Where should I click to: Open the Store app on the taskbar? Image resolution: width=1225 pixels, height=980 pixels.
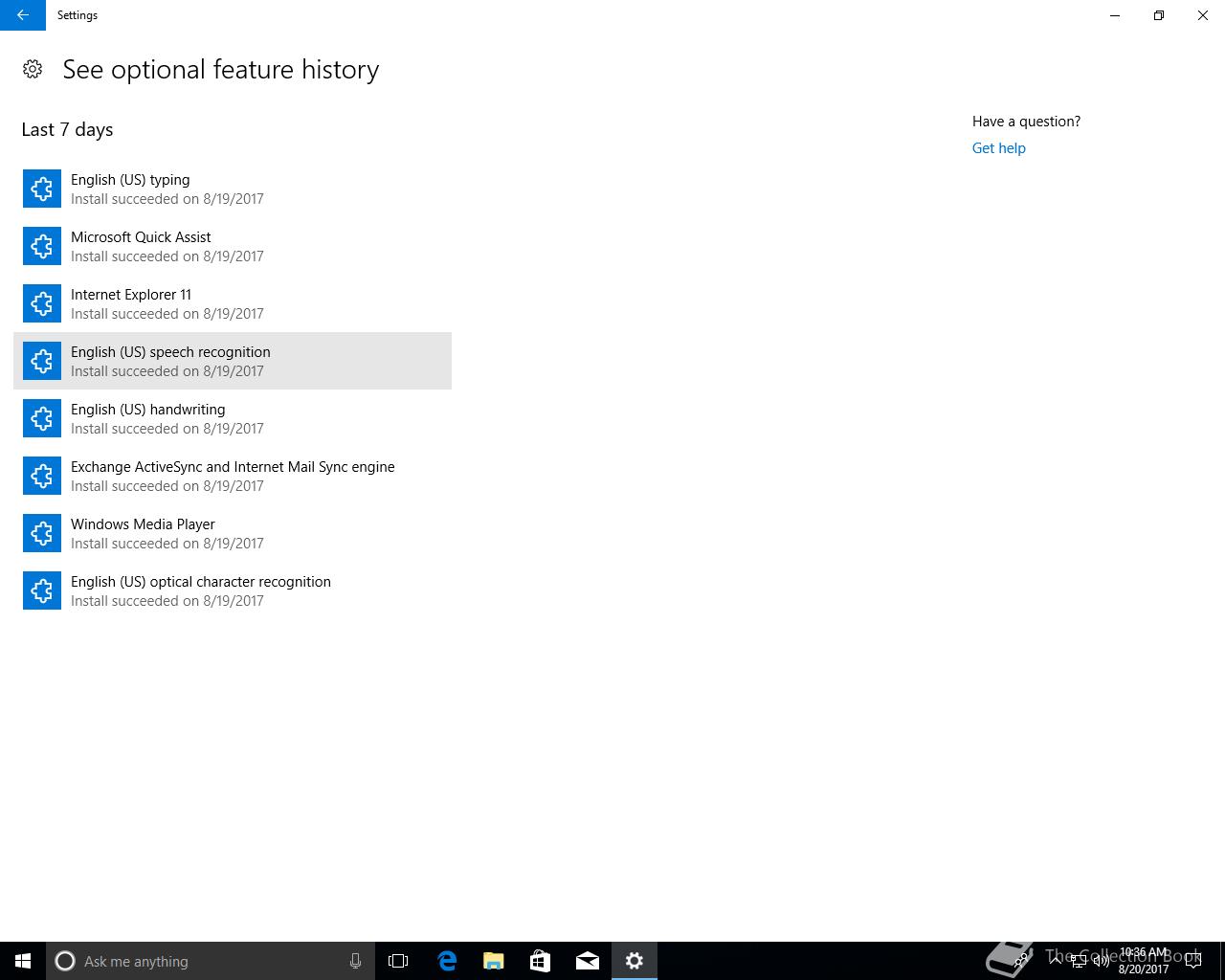coord(541,961)
